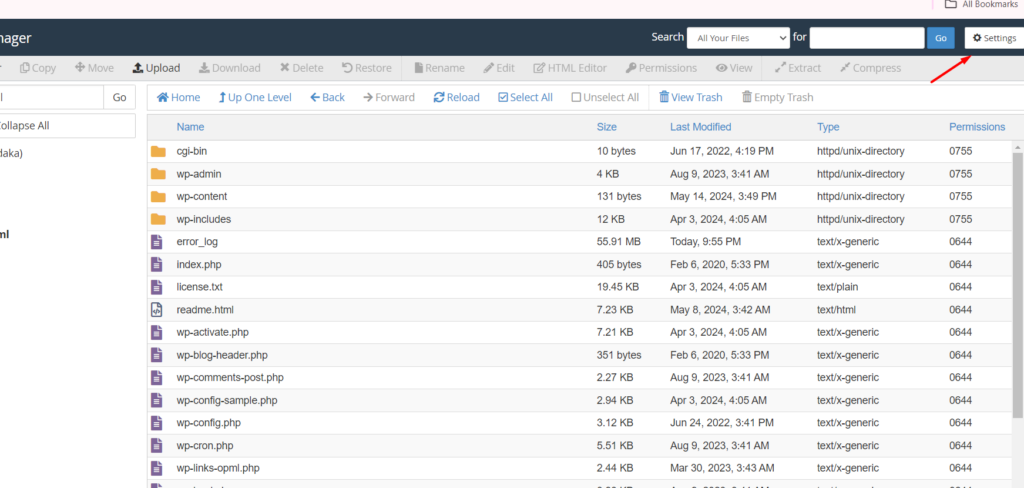This screenshot has width=1024, height=488.
Task: Open the Settings button
Action: tap(993, 38)
